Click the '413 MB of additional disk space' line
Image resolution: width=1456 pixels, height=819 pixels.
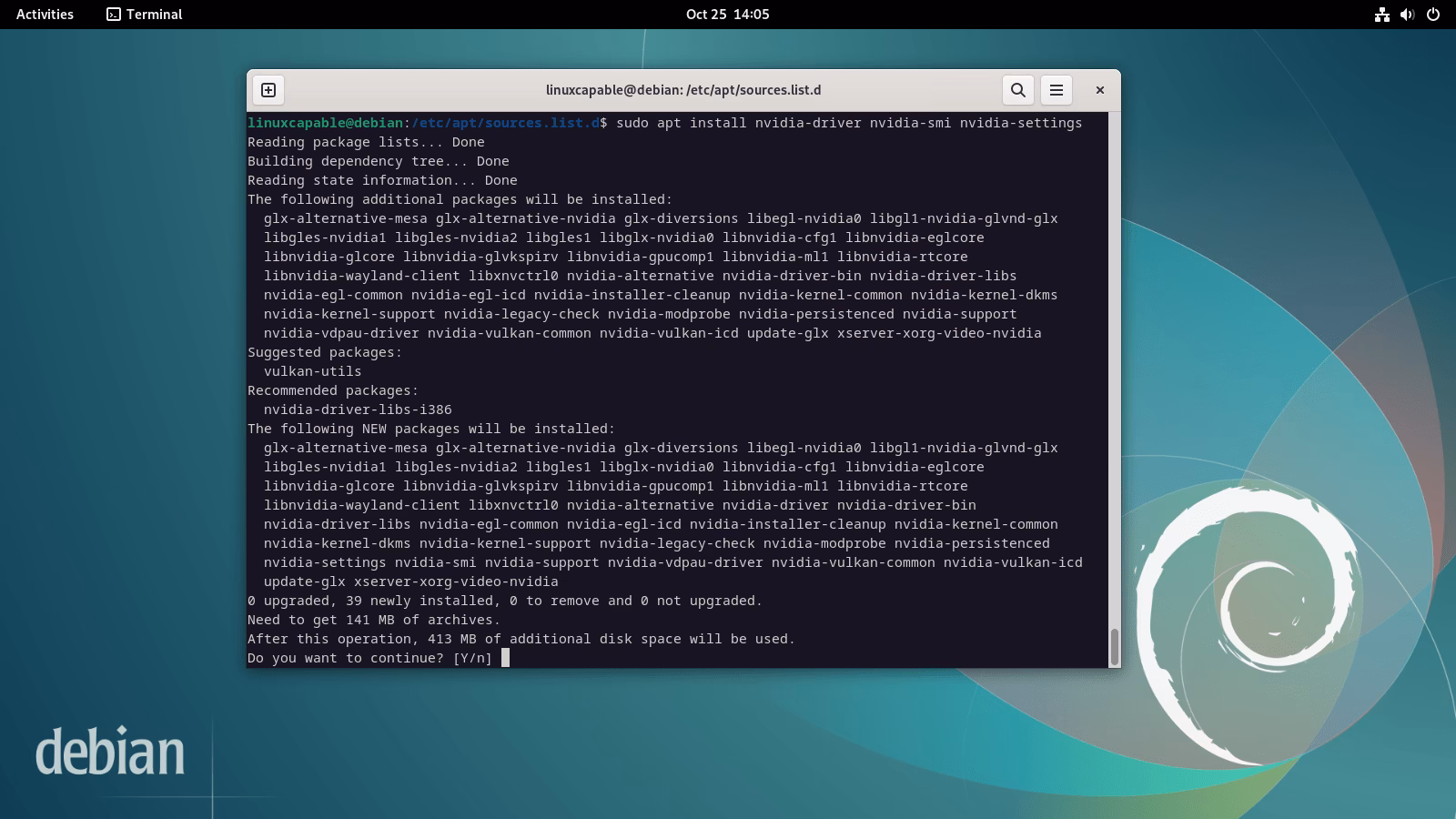pos(521,639)
